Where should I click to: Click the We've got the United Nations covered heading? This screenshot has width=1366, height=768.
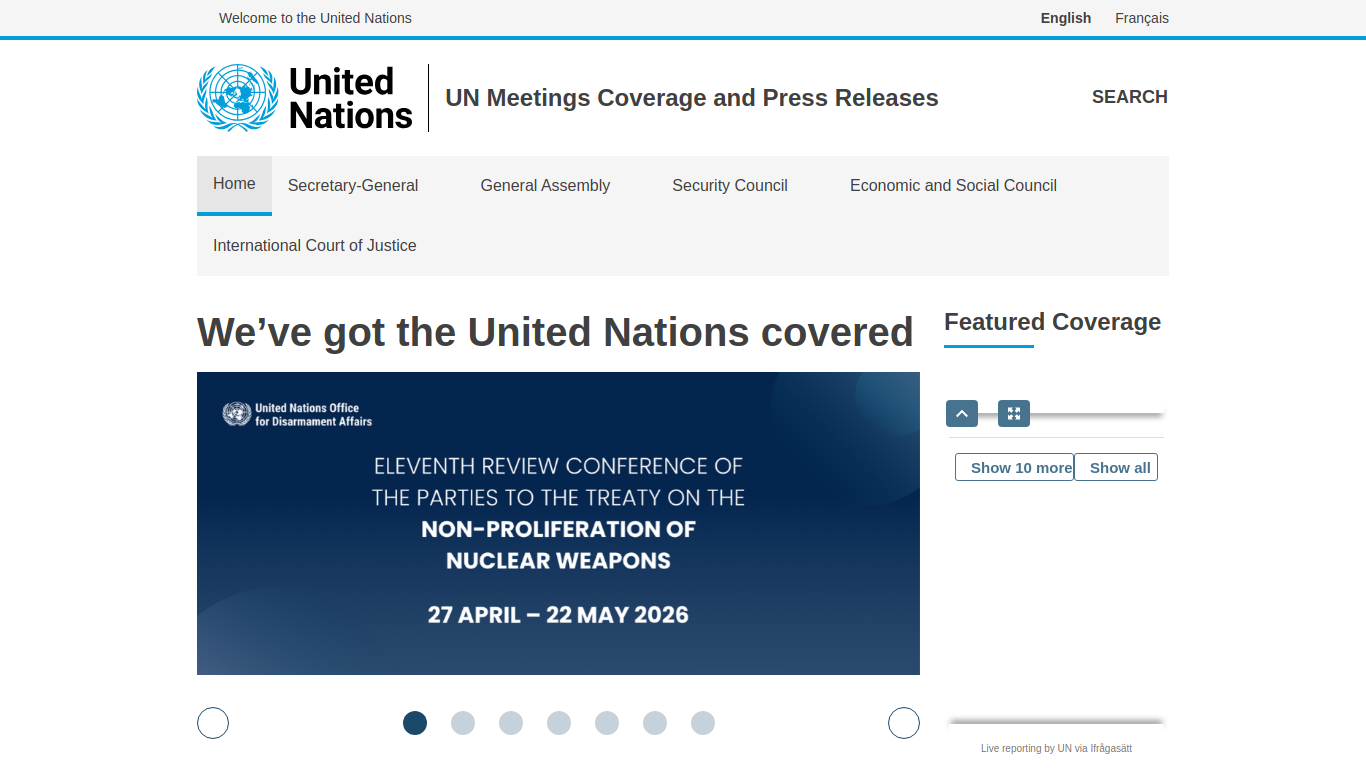[555, 332]
